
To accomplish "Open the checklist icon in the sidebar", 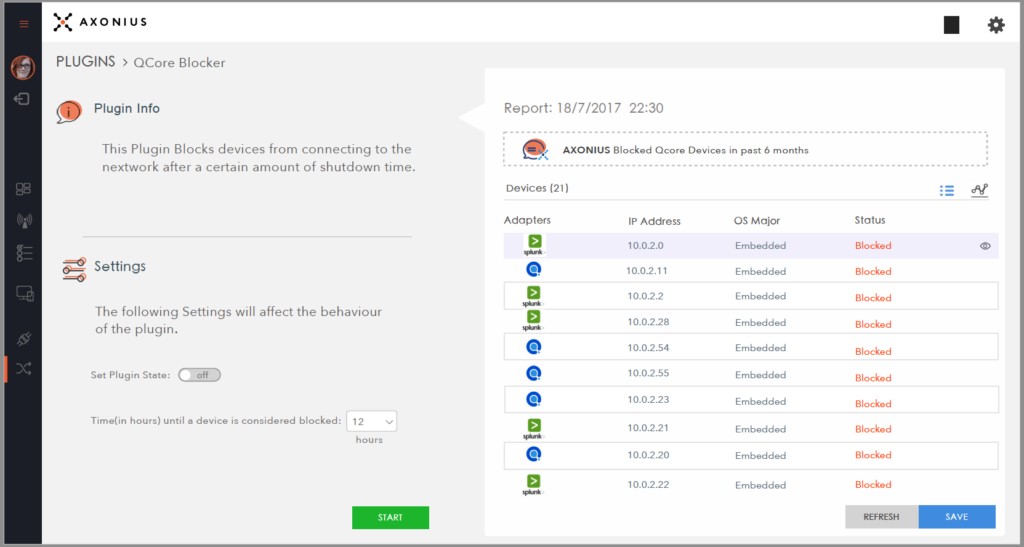I will coord(24,253).
